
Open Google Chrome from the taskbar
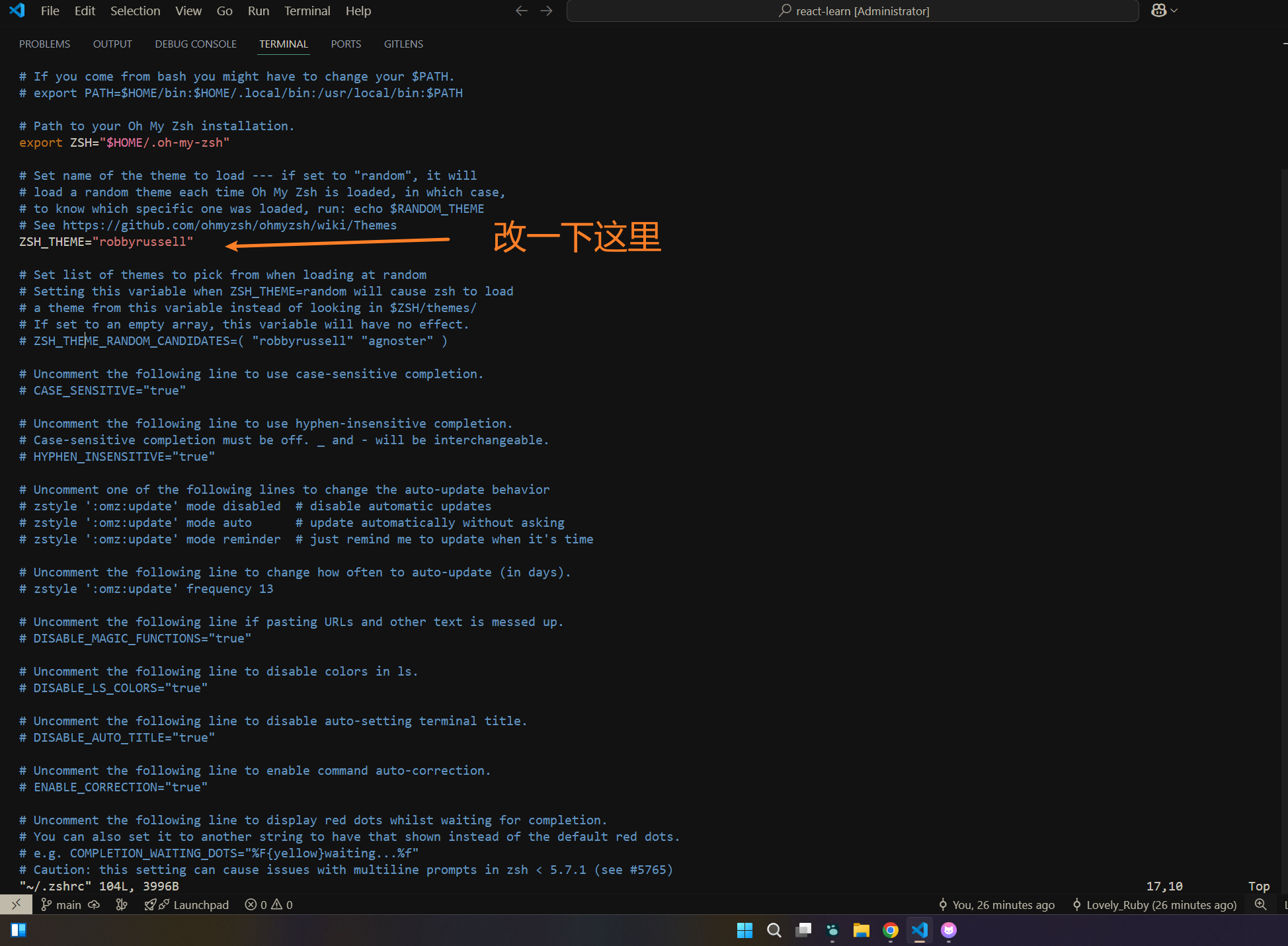[891, 930]
